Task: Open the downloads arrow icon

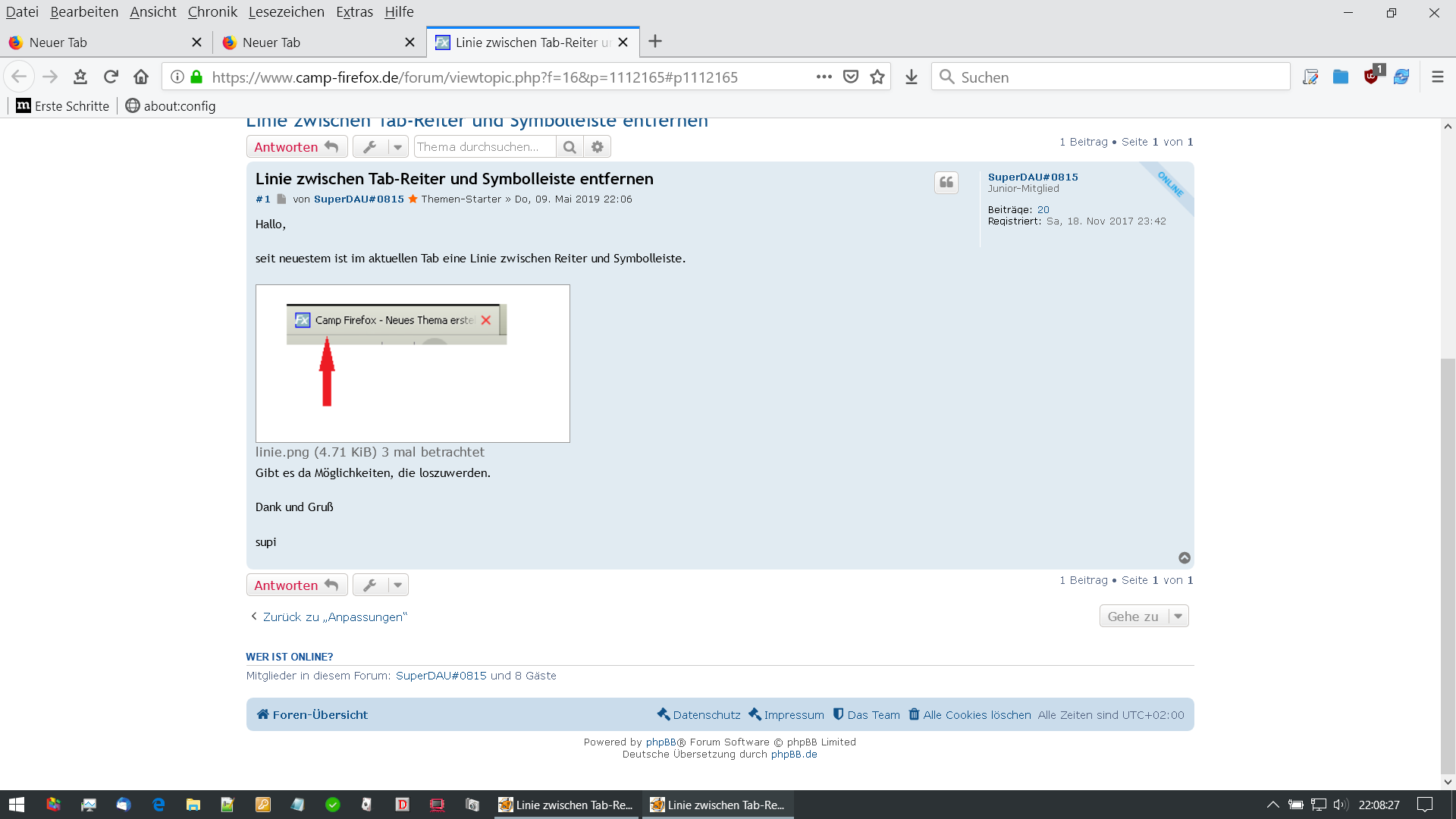Action: (912, 77)
